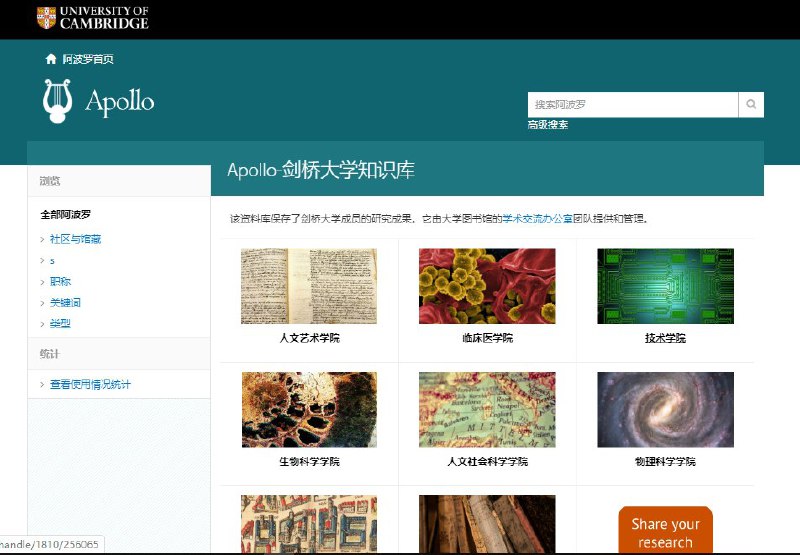The height and width of the screenshot is (555, 800).
Task: Click the chevron next to 查看使用情况统计
Action: [42, 385]
